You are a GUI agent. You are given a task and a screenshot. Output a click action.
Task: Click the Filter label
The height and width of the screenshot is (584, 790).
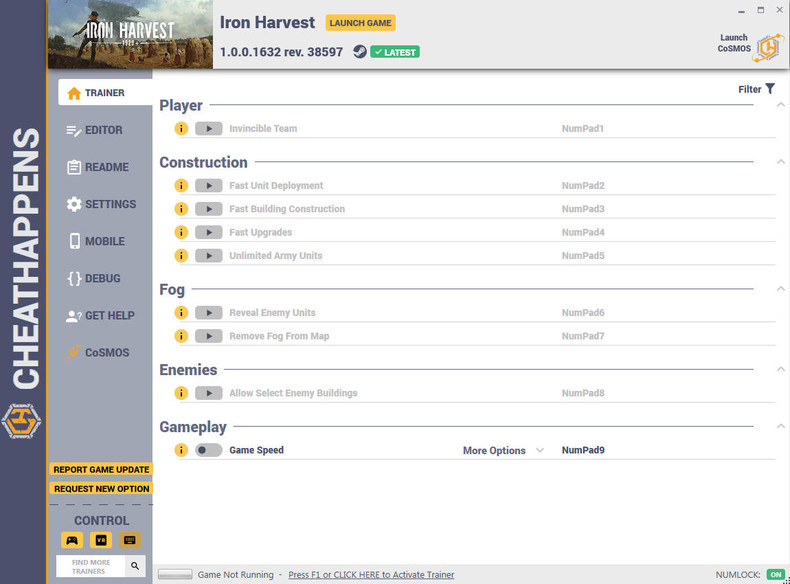click(x=749, y=89)
